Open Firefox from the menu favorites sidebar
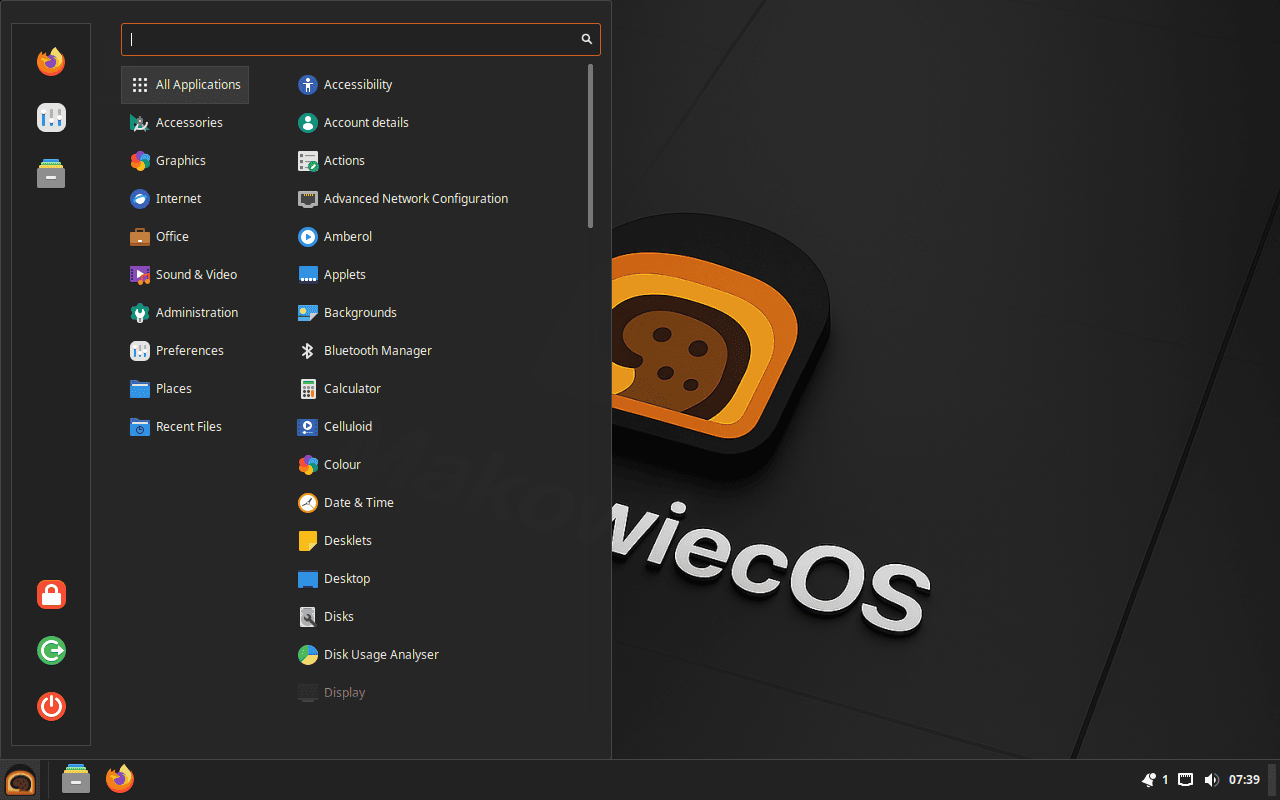The width and height of the screenshot is (1280, 800). pos(51,62)
